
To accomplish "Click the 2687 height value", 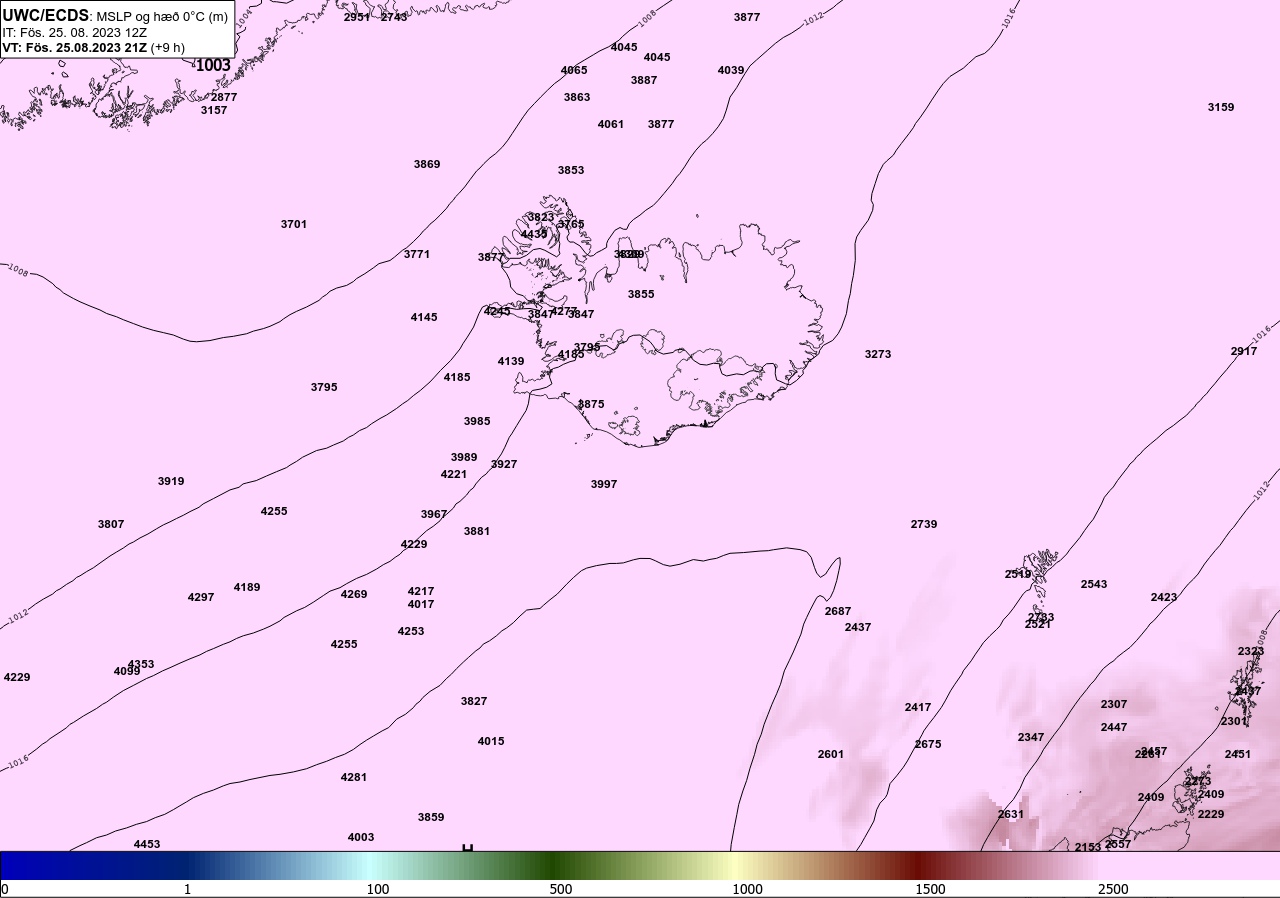I will pos(838,611).
